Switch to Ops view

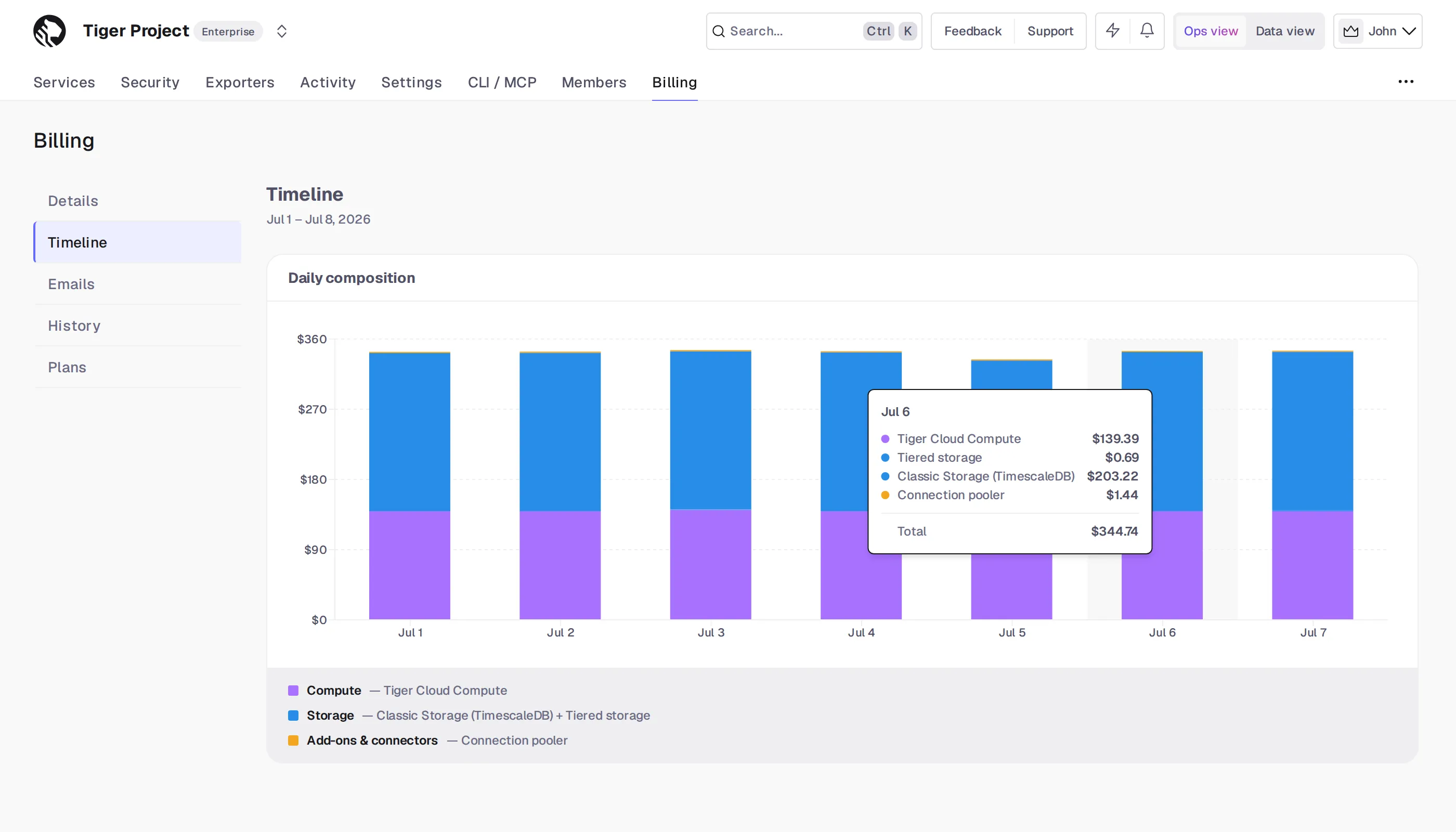point(1210,31)
